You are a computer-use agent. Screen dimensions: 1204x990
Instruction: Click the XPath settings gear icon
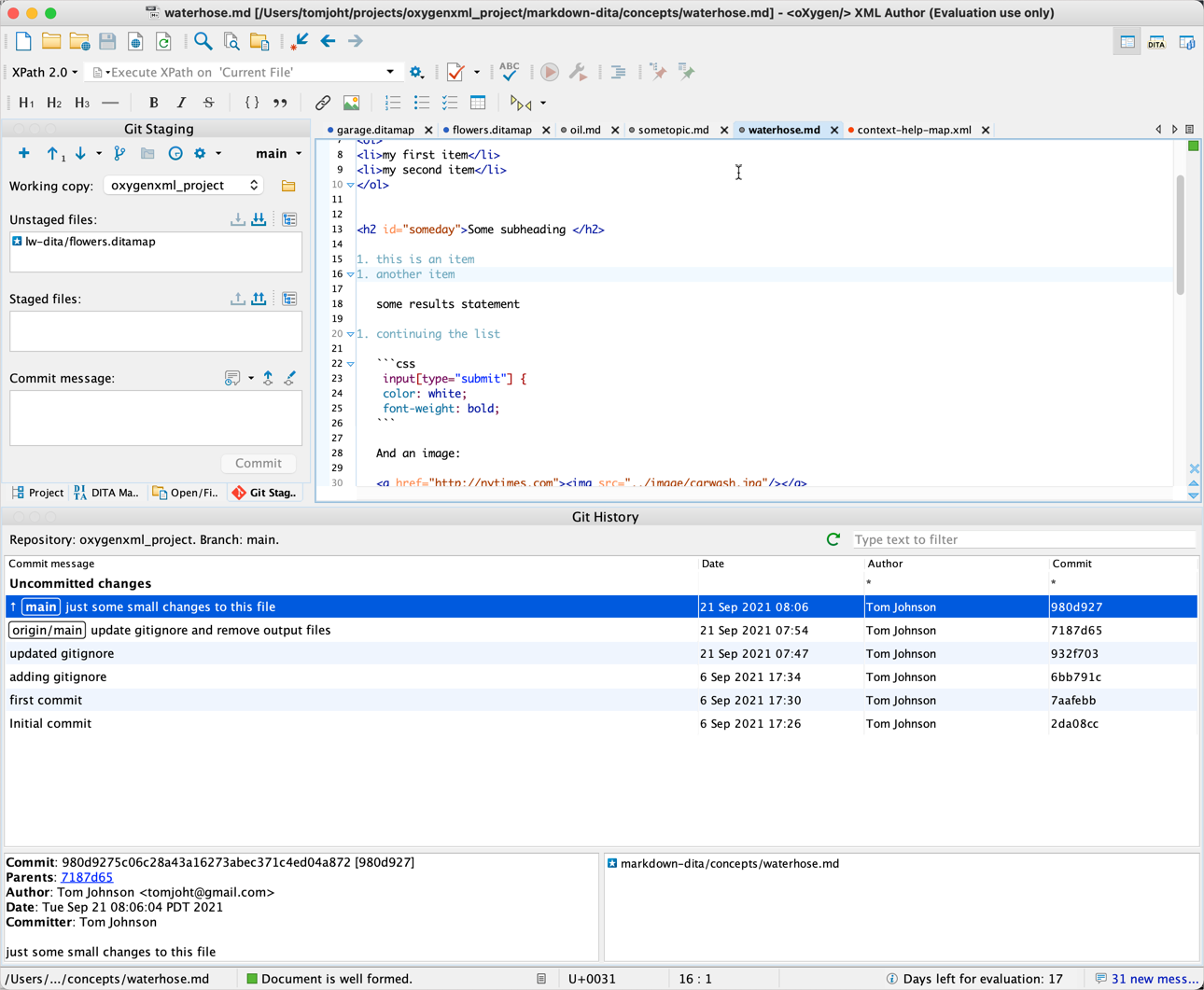point(416,72)
